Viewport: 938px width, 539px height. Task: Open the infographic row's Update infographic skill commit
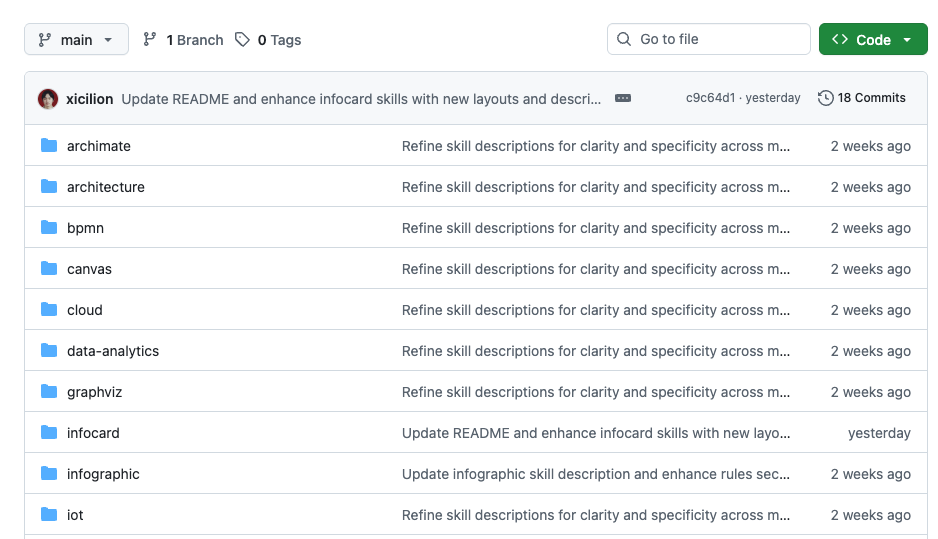(x=596, y=474)
